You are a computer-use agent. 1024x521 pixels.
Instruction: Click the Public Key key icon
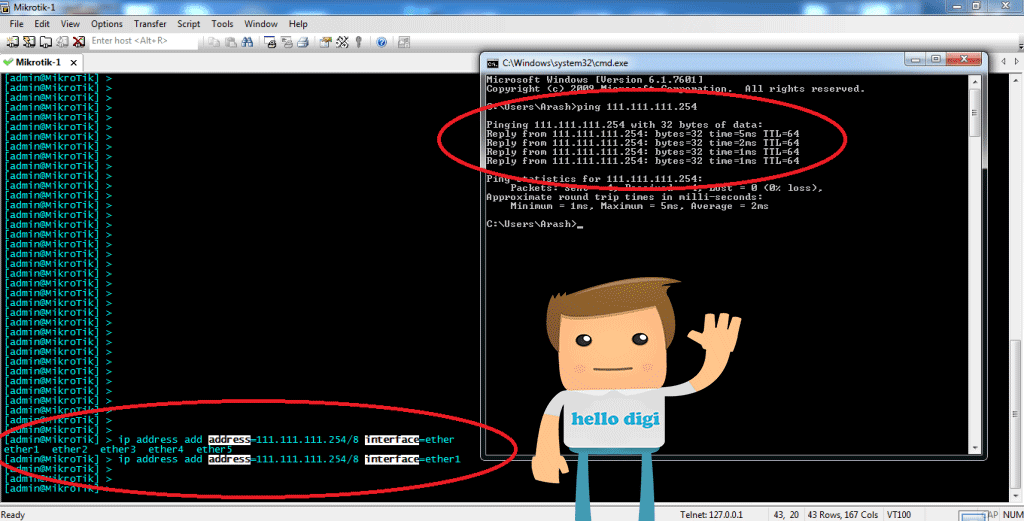click(x=358, y=42)
